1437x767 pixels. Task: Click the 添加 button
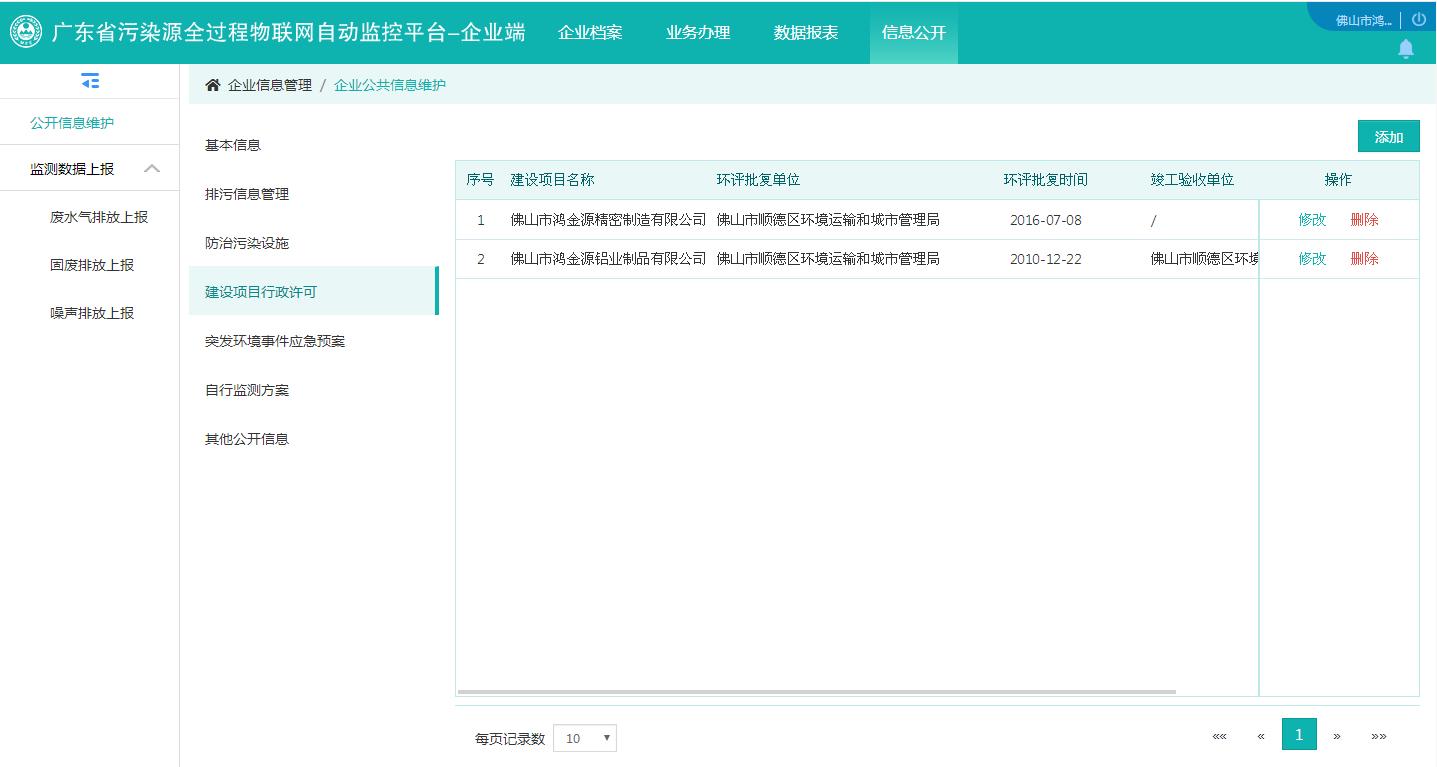coord(1388,137)
